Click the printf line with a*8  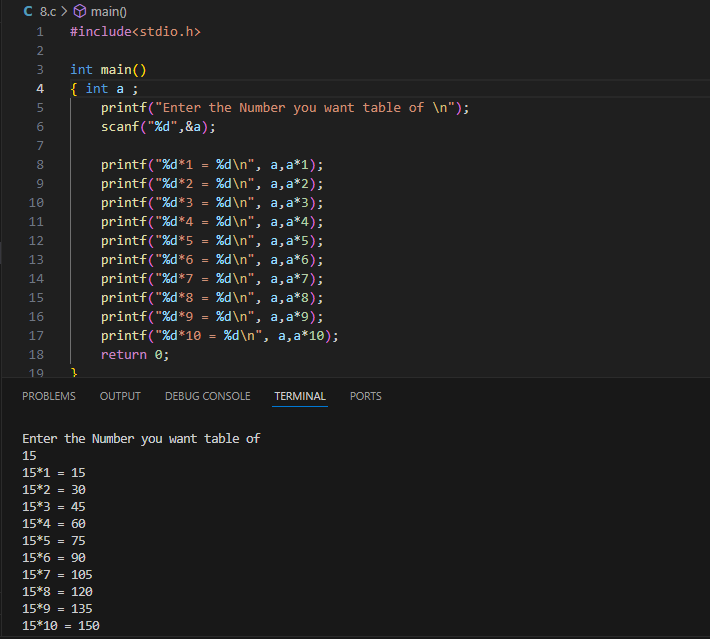pos(212,298)
